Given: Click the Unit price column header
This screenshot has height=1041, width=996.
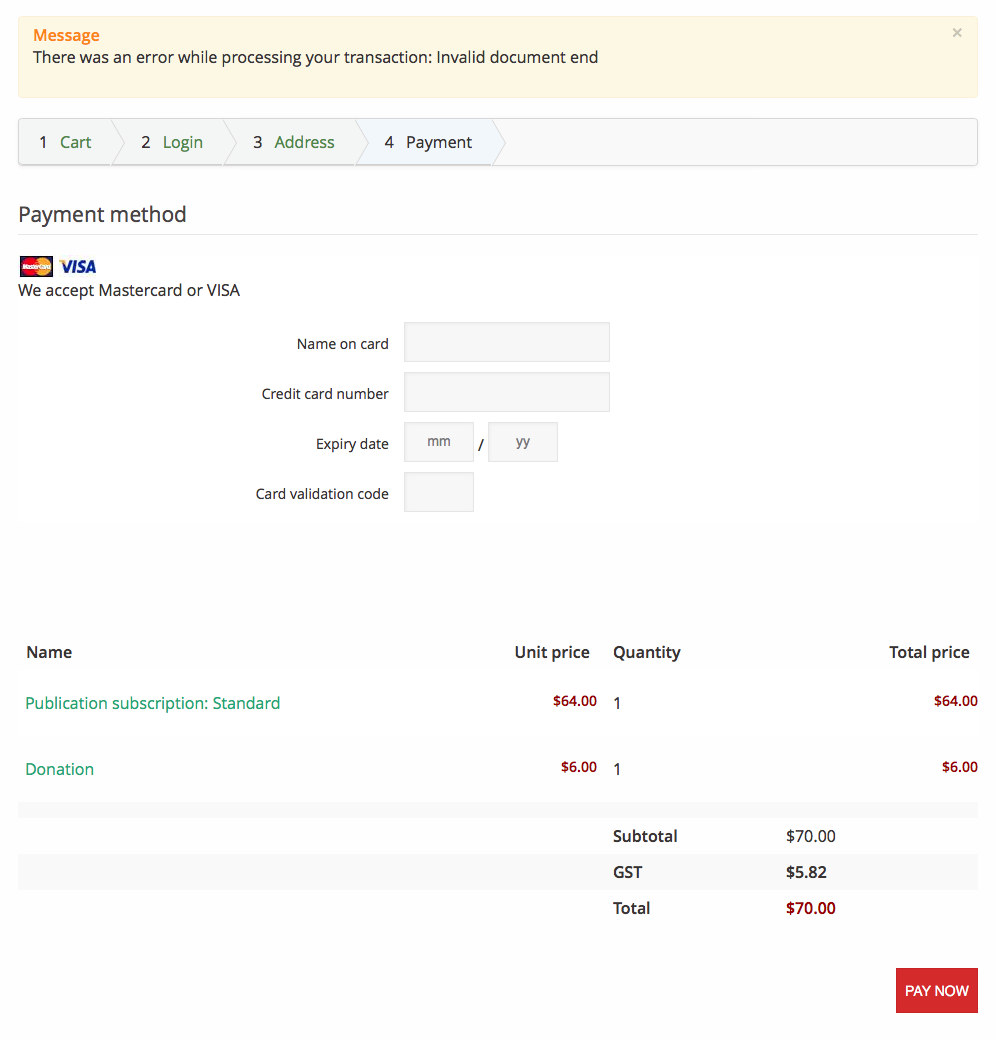Looking at the screenshot, I should pos(552,652).
